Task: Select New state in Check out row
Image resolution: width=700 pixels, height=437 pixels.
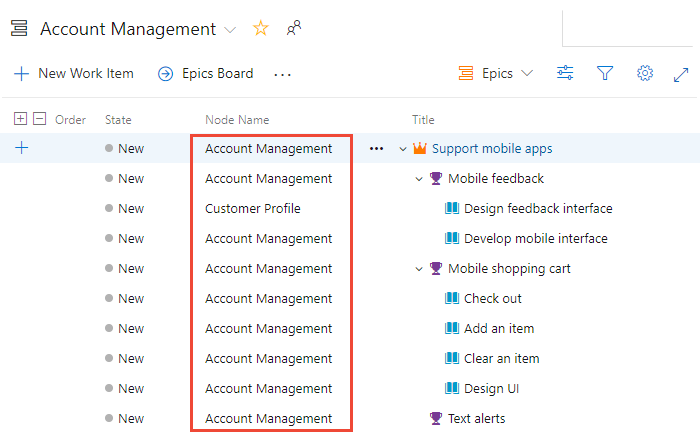Action: tap(125, 298)
